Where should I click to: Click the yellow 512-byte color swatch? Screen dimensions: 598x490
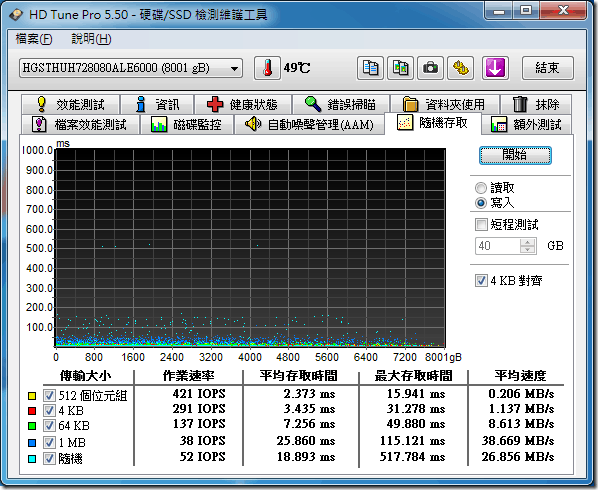point(32,396)
